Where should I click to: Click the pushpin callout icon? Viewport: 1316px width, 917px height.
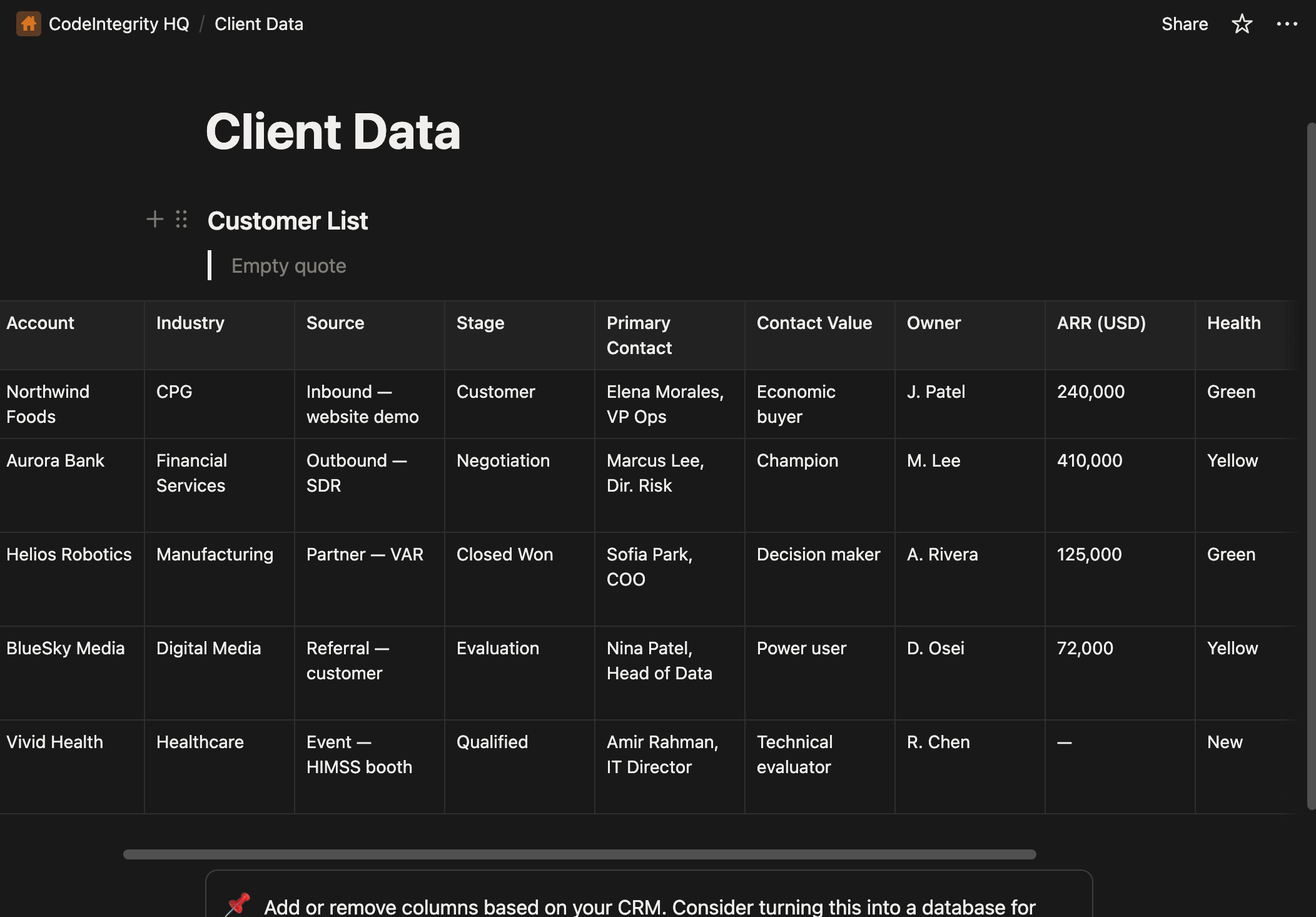point(238,904)
